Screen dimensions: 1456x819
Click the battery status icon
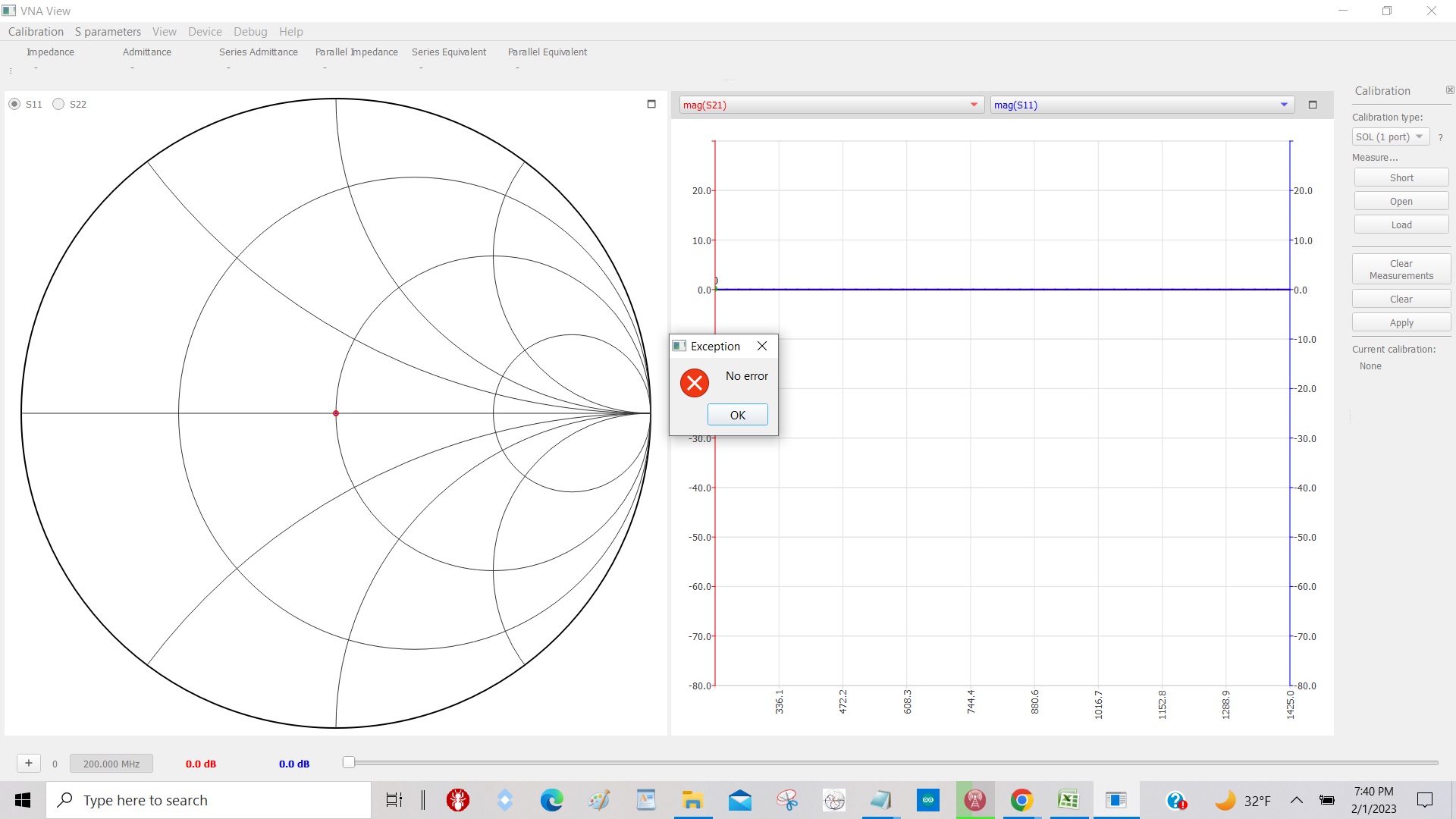coord(1327,800)
